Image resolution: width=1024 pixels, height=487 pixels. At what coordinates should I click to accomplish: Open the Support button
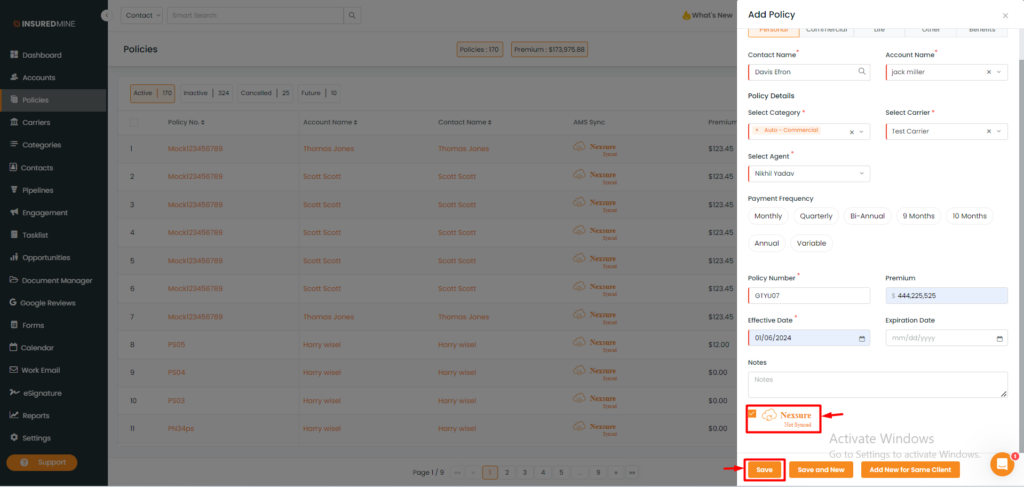tap(42, 462)
